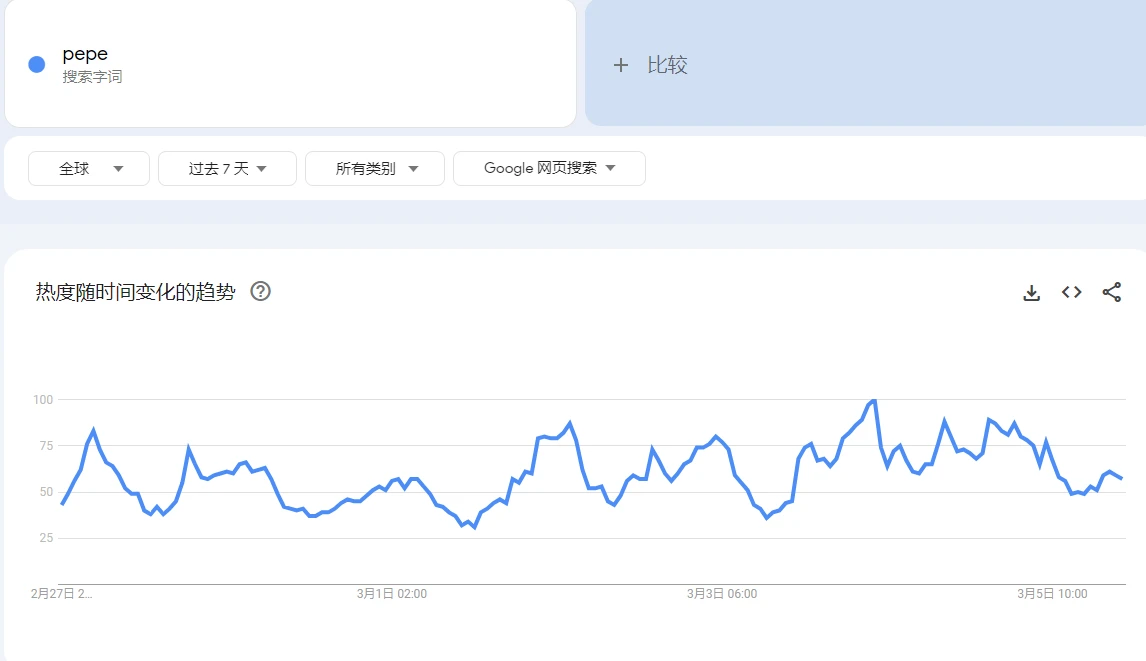Open the 全球 location dropdown
Viewport: 1146px width, 661px height.
pos(88,168)
